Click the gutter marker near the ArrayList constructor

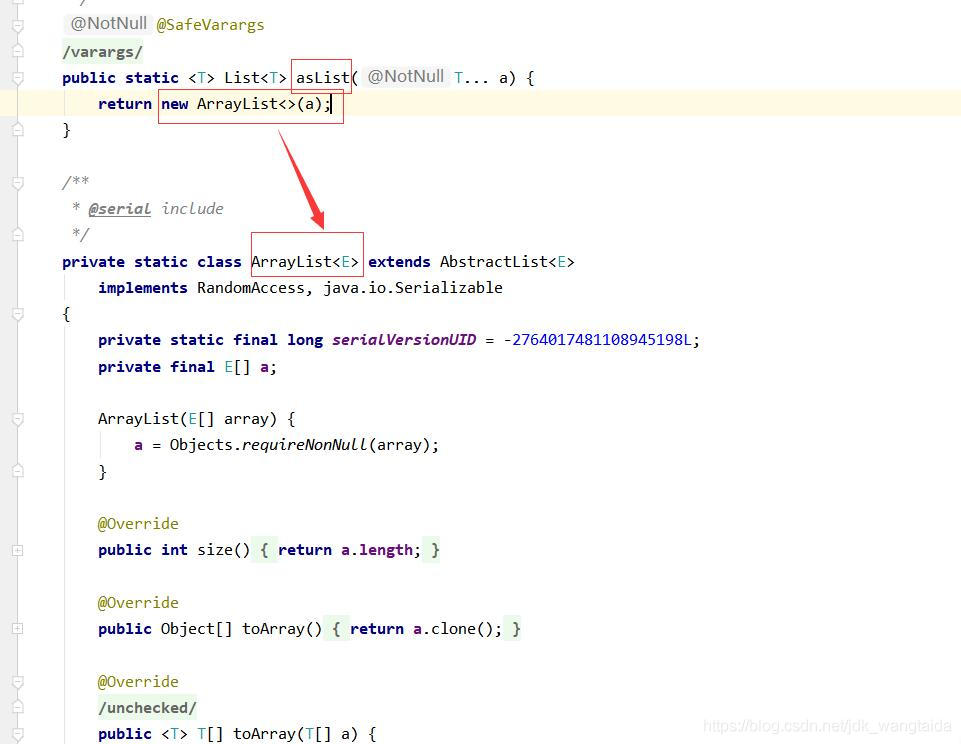click(17, 419)
